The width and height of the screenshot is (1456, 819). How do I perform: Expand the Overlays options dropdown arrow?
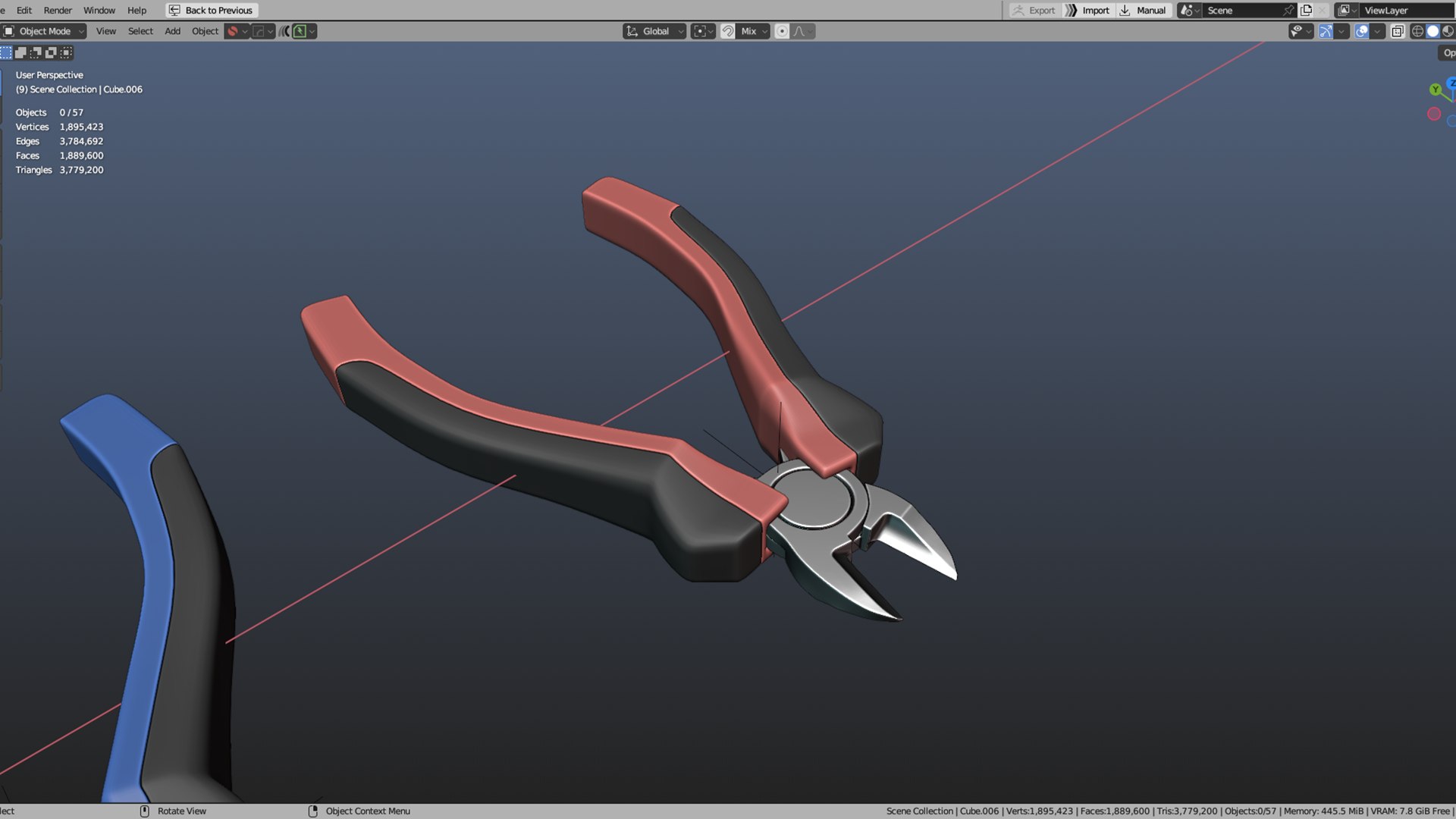coord(1378,31)
